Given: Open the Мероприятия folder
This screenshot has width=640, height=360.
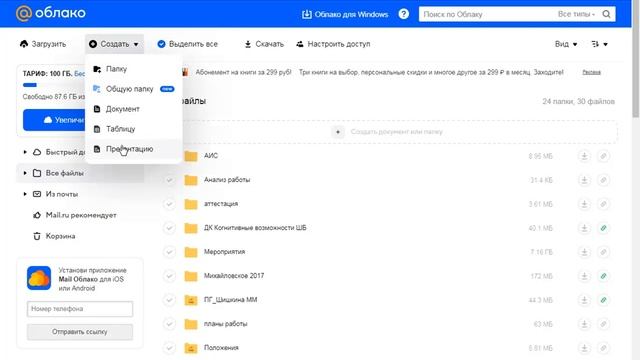Looking at the screenshot, I should coord(224,252).
